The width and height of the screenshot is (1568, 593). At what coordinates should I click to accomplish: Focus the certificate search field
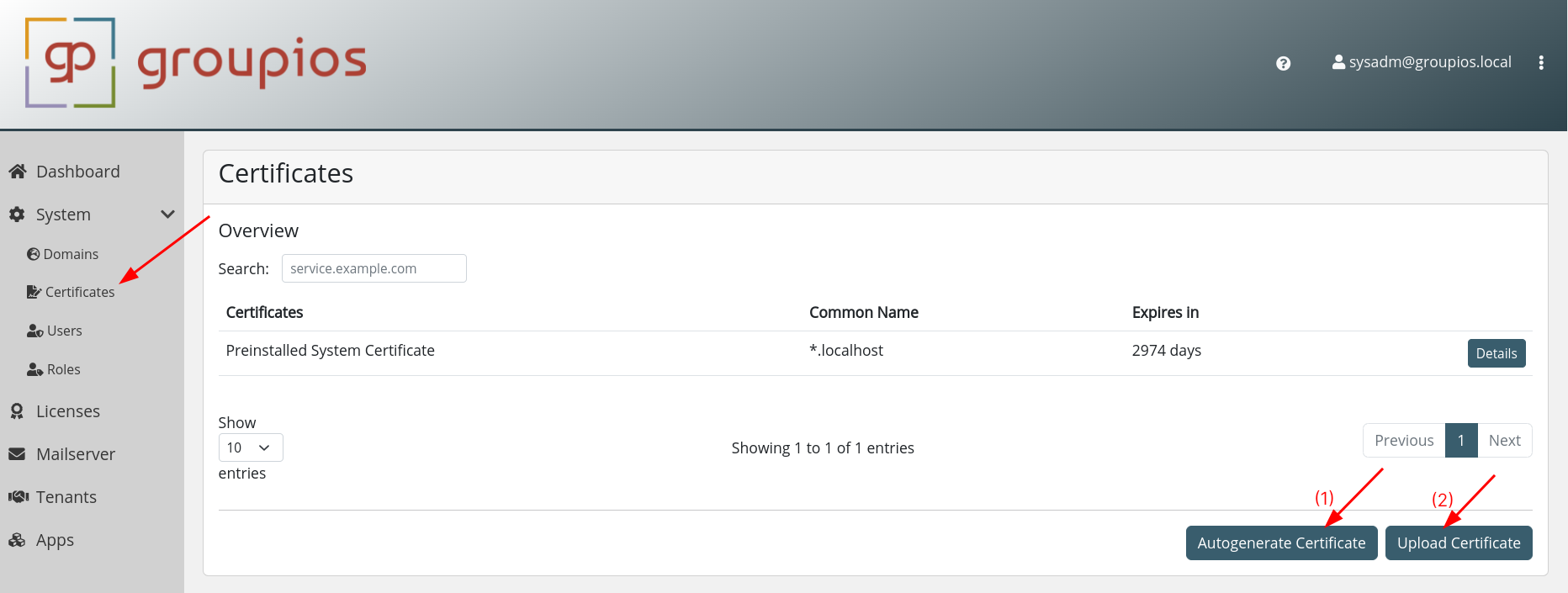click(x=373, y=268)
